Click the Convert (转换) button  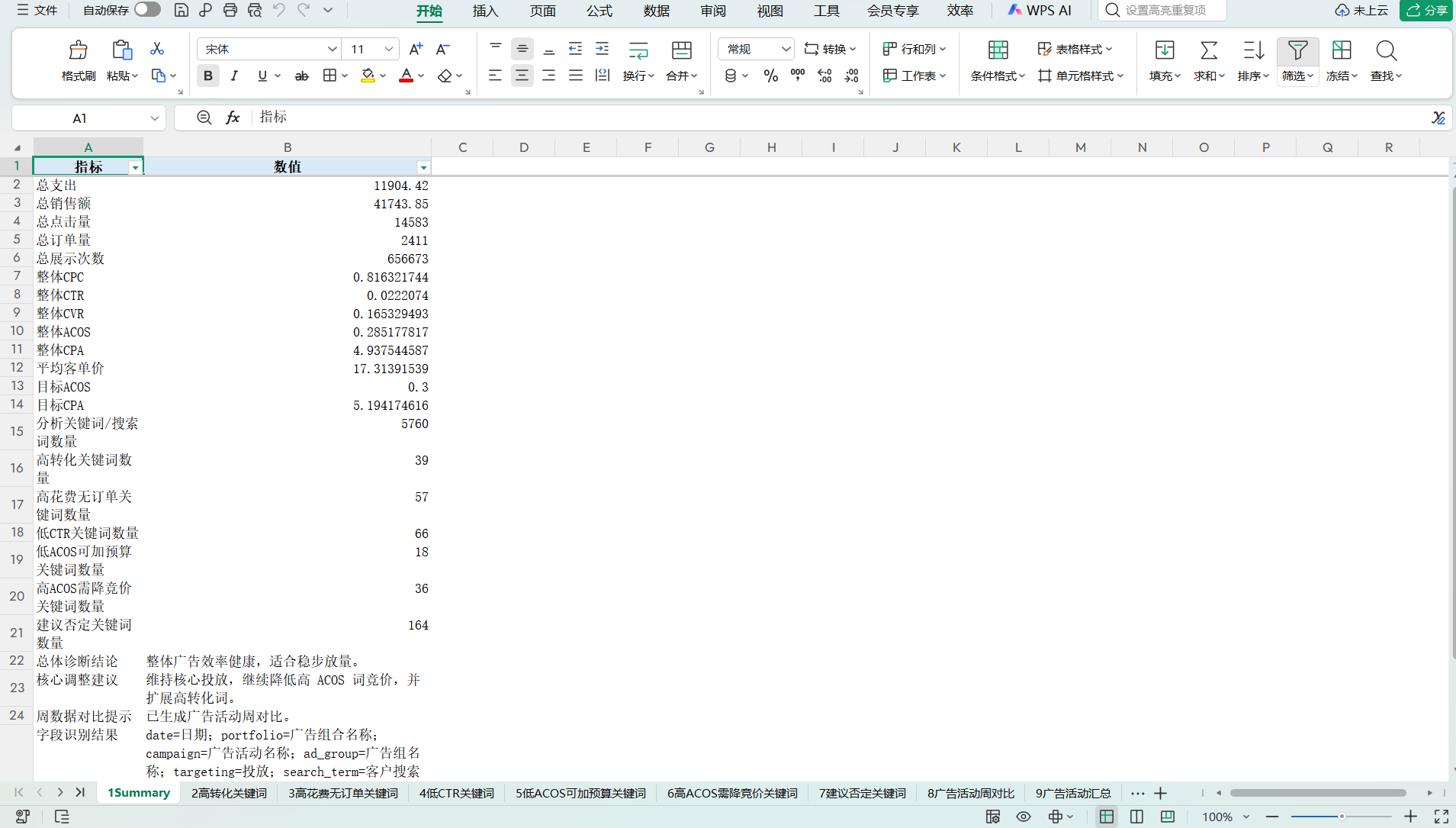point(830,49)
